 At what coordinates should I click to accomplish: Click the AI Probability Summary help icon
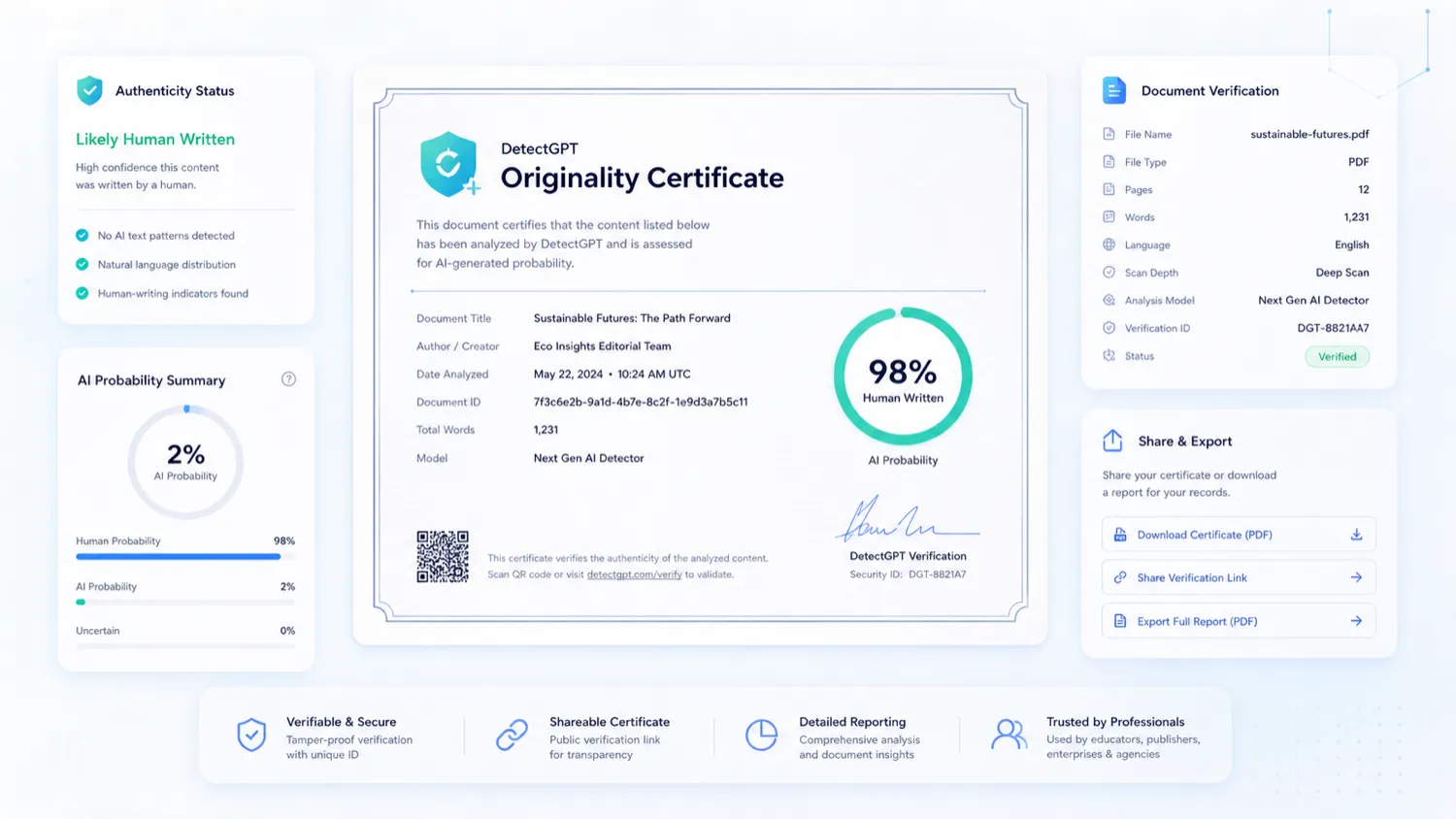point(288,379)
